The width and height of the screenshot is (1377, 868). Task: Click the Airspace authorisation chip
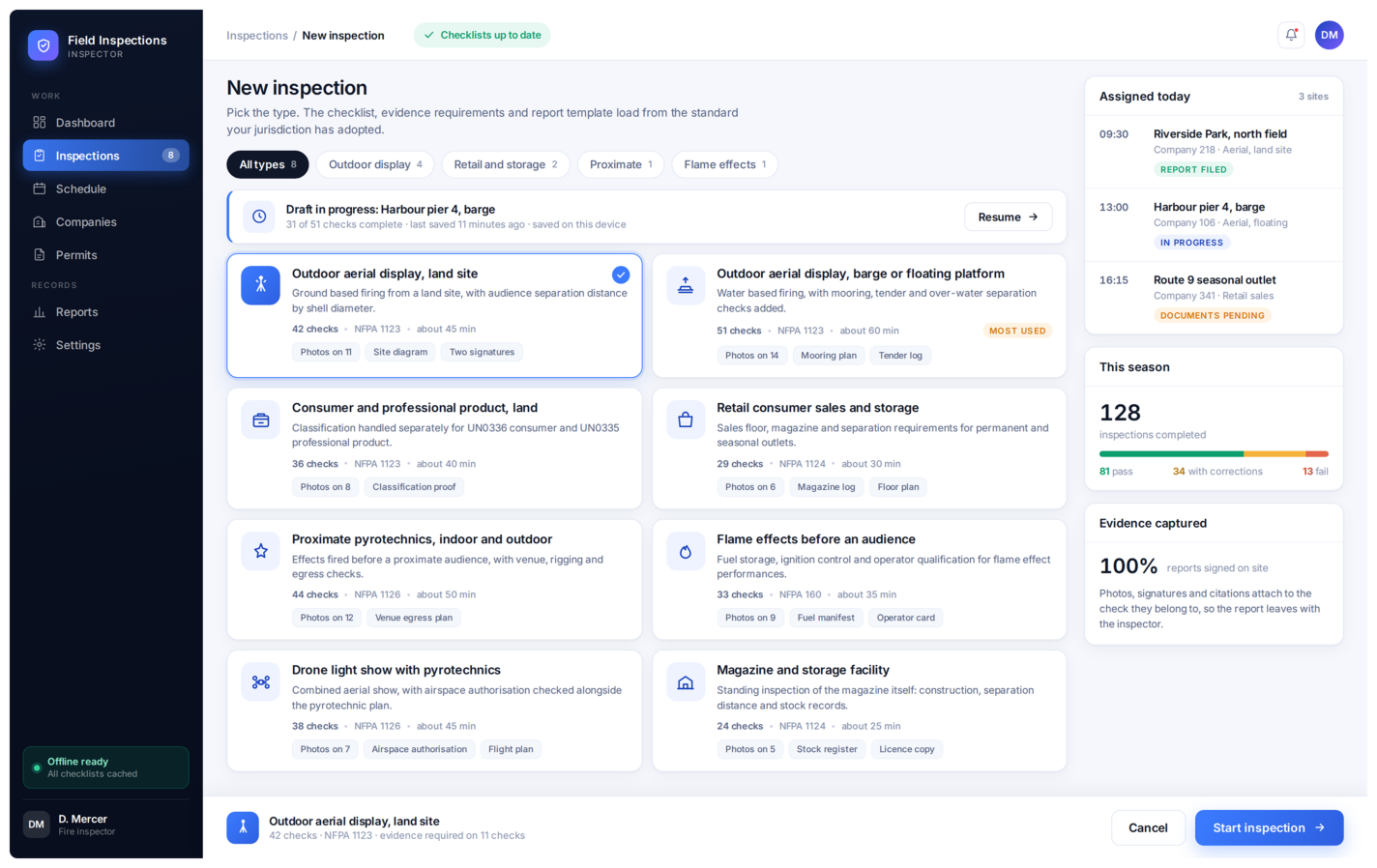pyautogui.click(x=419, y=749)
